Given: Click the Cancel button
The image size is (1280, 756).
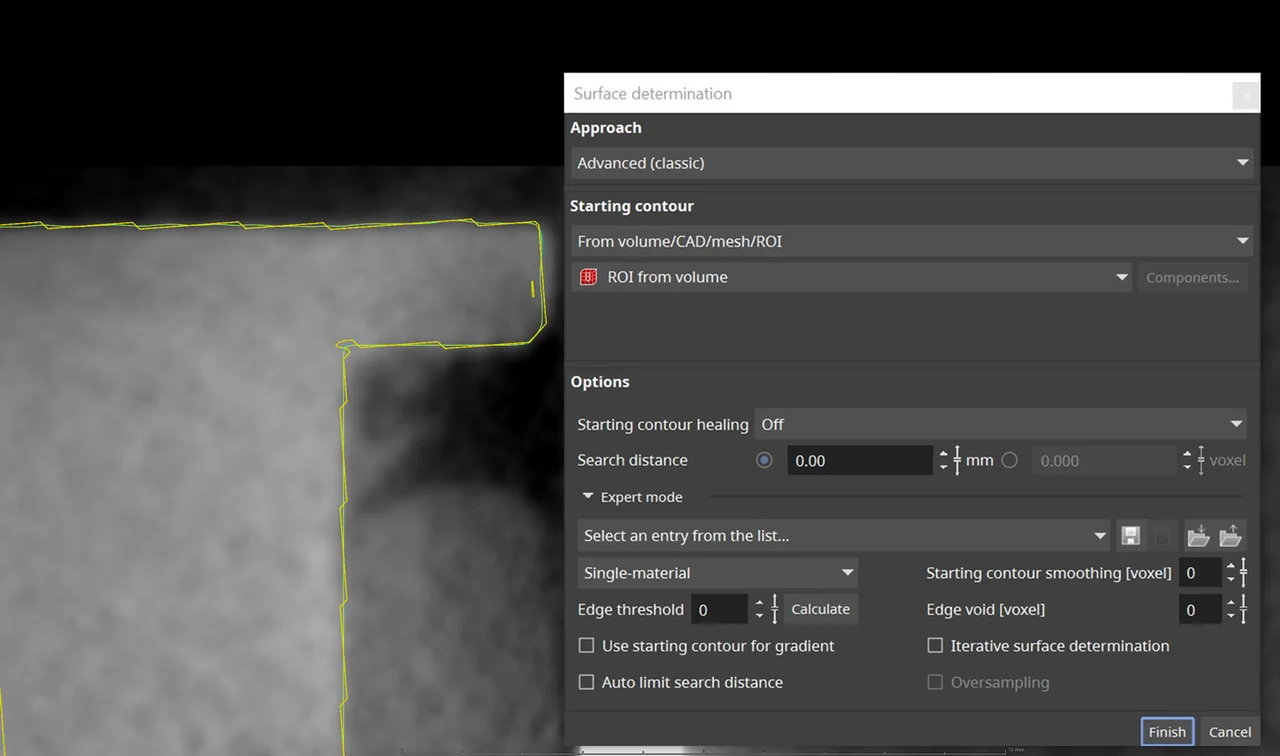Looking at the screenshot, I should coord(1229,732).
